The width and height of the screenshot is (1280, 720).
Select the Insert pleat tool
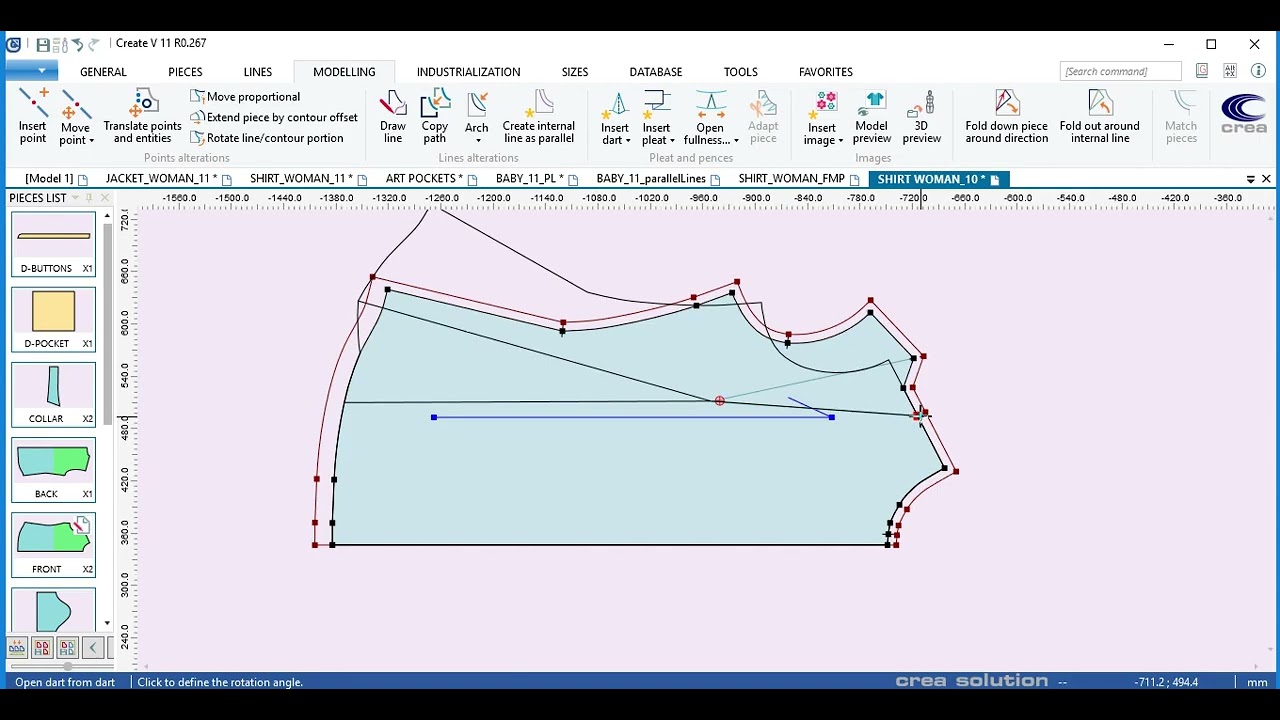(x=657, y=117)
